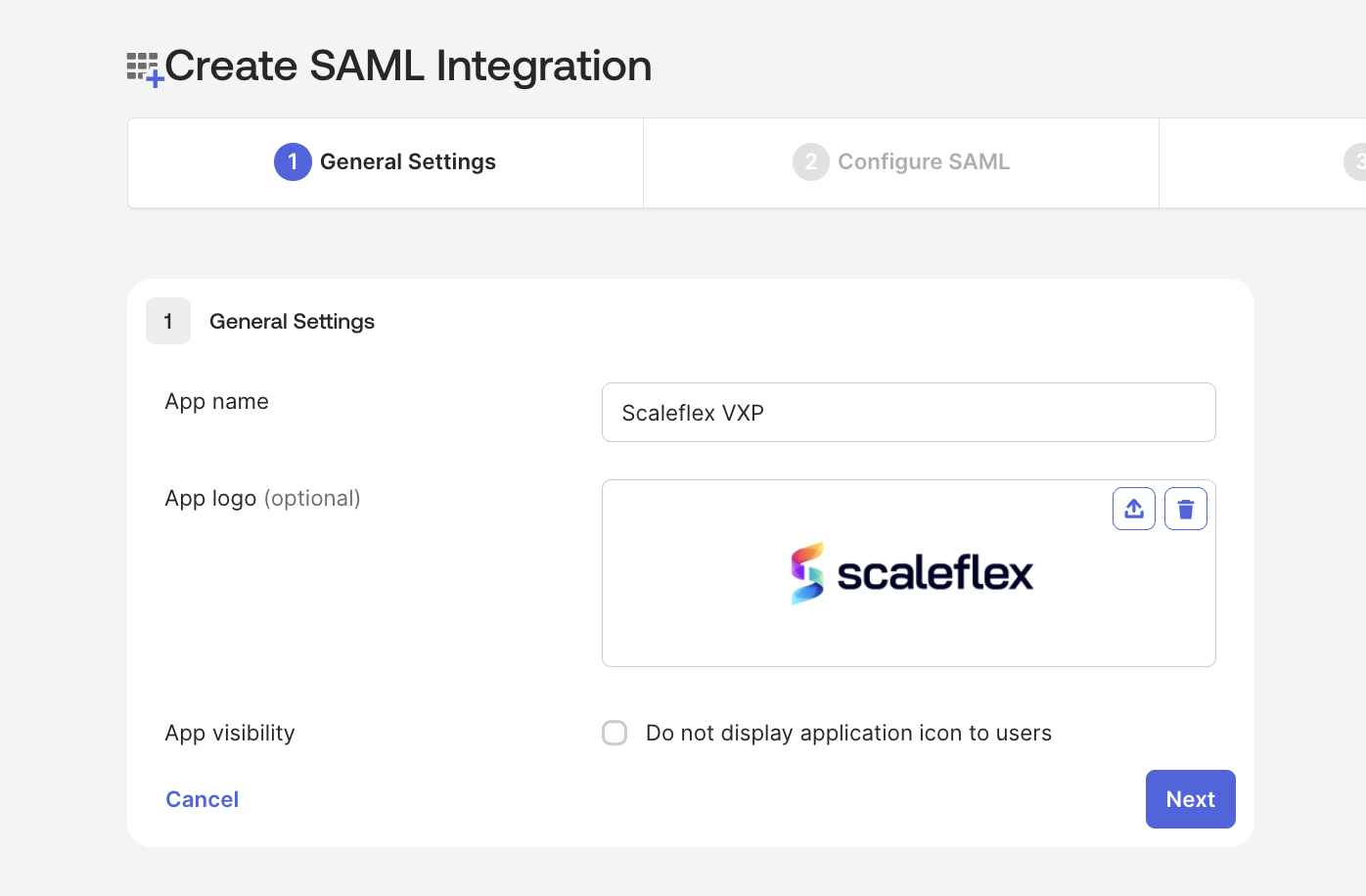Click the section number 1 badge
Image resolution: width=1366 pixels, height=896 pixels.
coord(168,322)
